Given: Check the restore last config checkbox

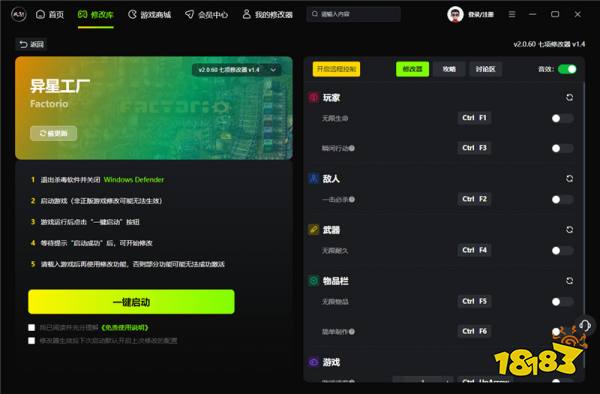Looking at the screenshot, I should (x=32, y=340).
